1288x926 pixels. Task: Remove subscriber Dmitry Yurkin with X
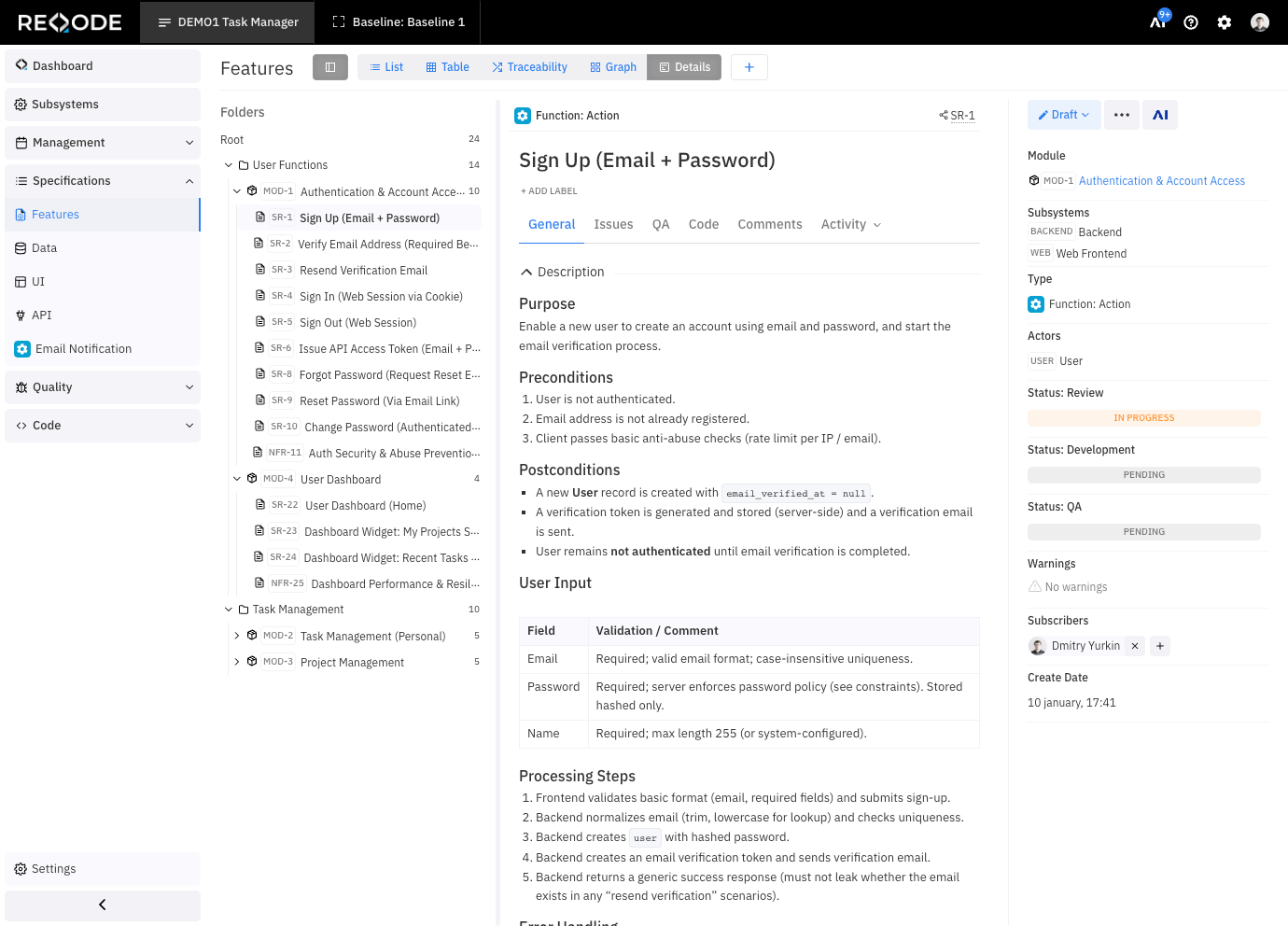(1135, 646)
